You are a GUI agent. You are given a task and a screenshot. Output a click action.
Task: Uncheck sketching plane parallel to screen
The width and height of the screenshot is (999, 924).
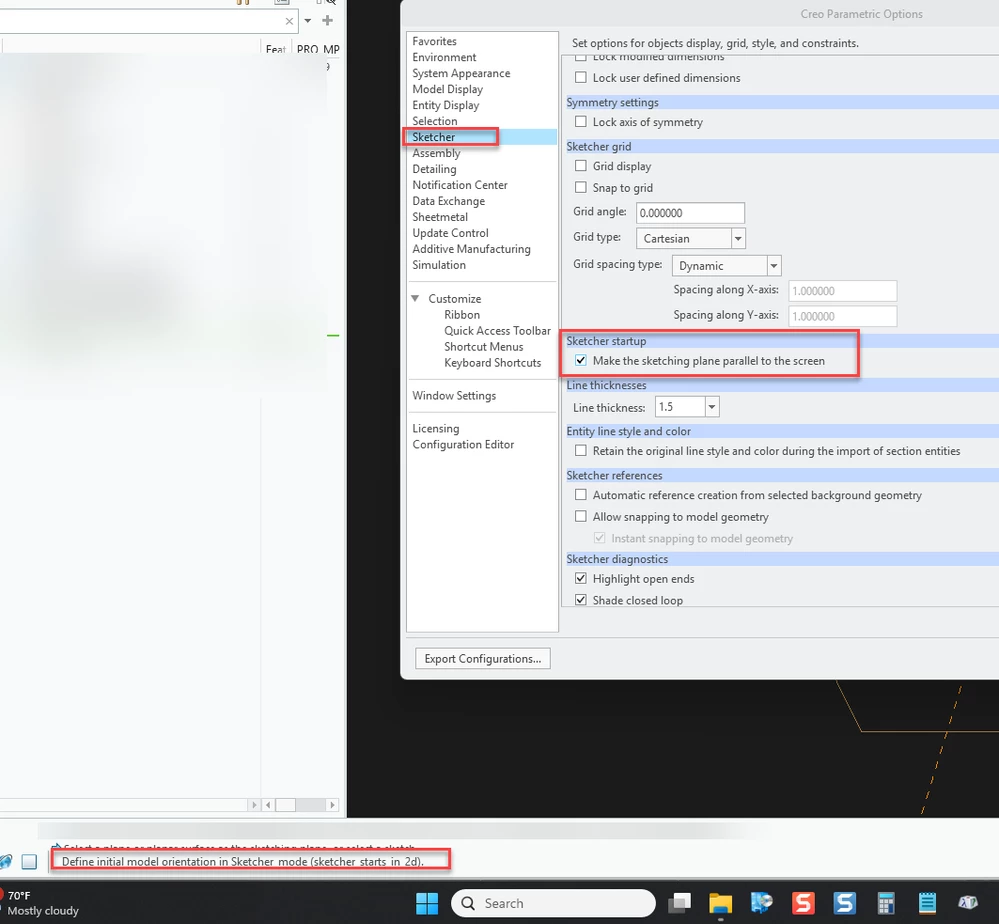[580, 360]
